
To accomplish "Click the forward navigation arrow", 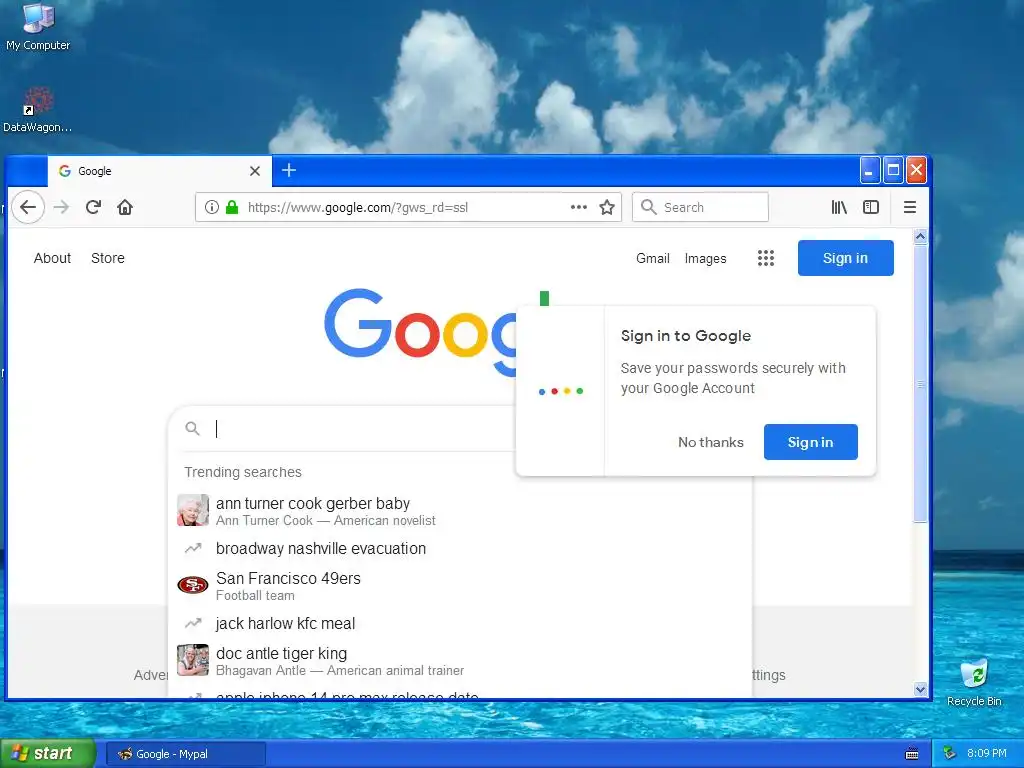I will tap(61, 207).
